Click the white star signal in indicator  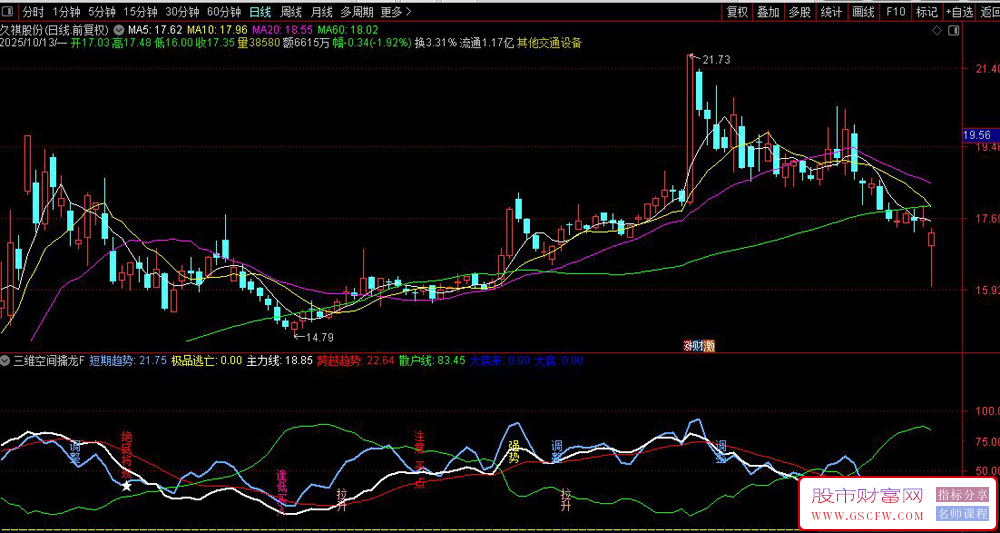127,486
